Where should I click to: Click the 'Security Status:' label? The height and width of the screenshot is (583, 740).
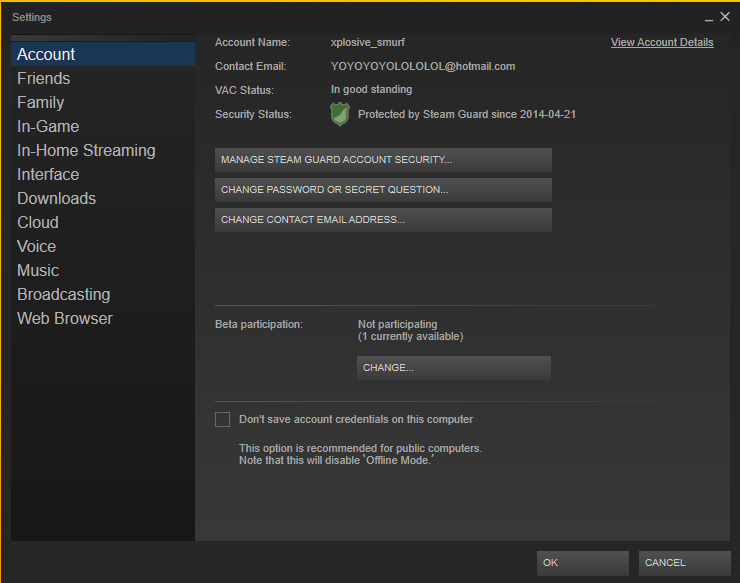(253, 115)
